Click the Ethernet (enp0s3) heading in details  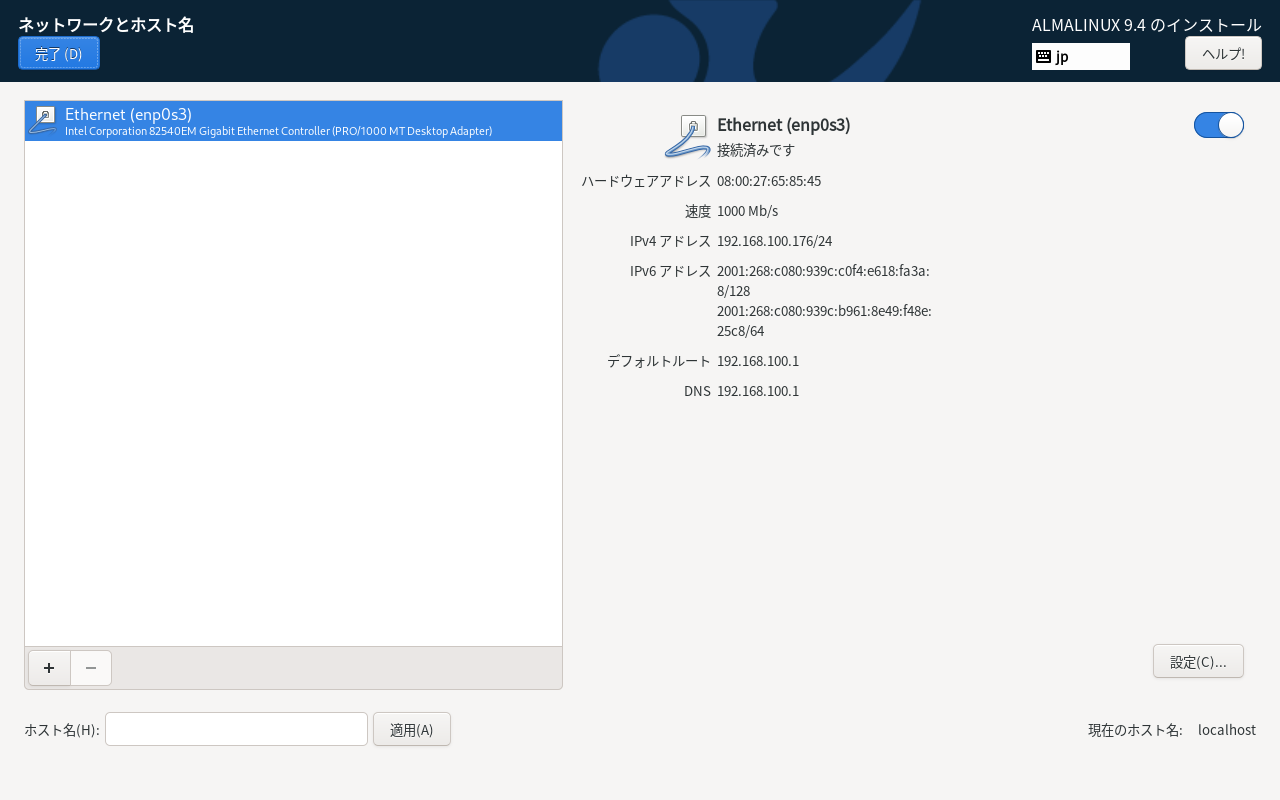point(784,125)
